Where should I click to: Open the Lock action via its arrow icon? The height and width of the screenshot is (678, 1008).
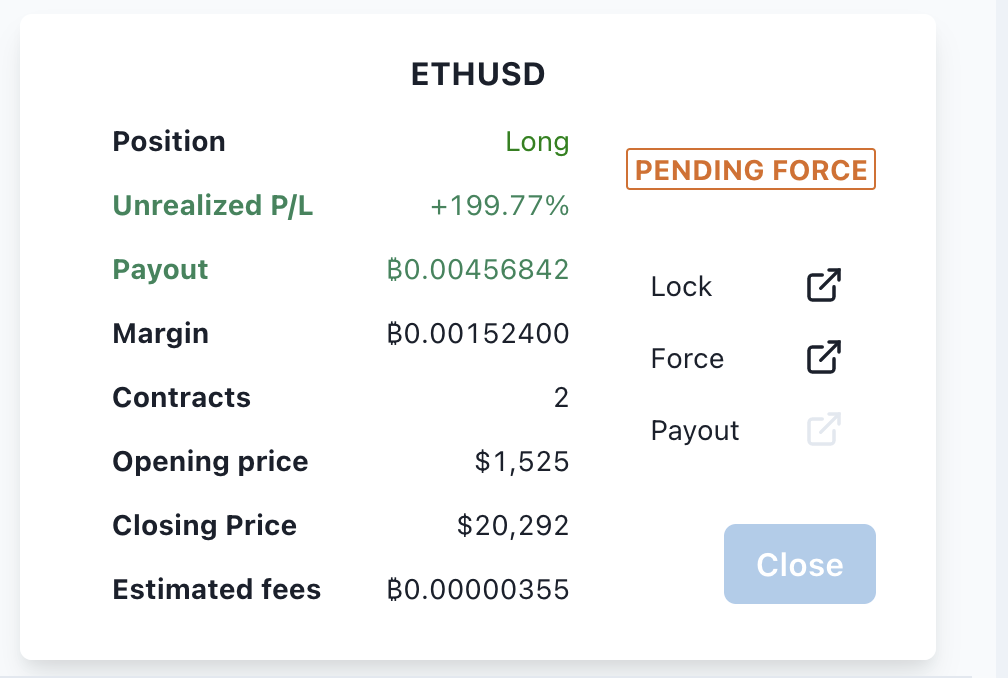click(822, 286)
